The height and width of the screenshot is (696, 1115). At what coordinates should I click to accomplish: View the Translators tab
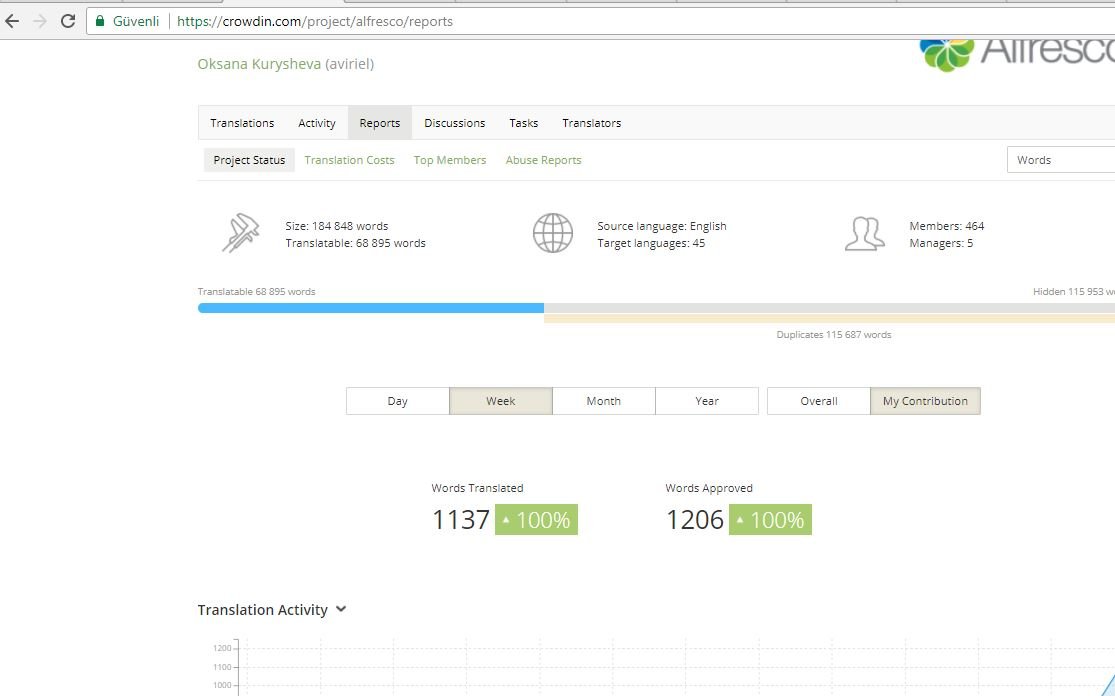pos(592,123)
